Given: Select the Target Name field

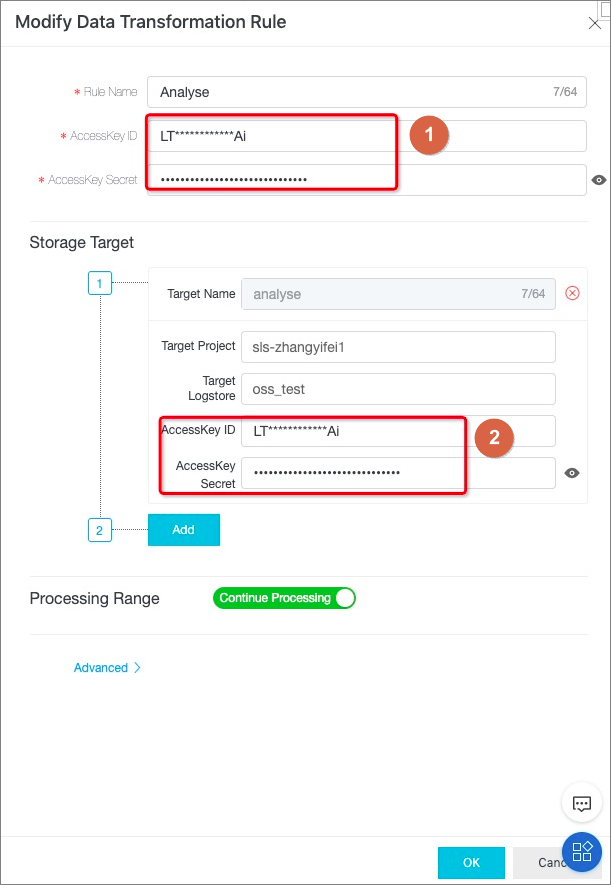Looking at the screenshot, I should pyautogui.click(x=398, y=293).
